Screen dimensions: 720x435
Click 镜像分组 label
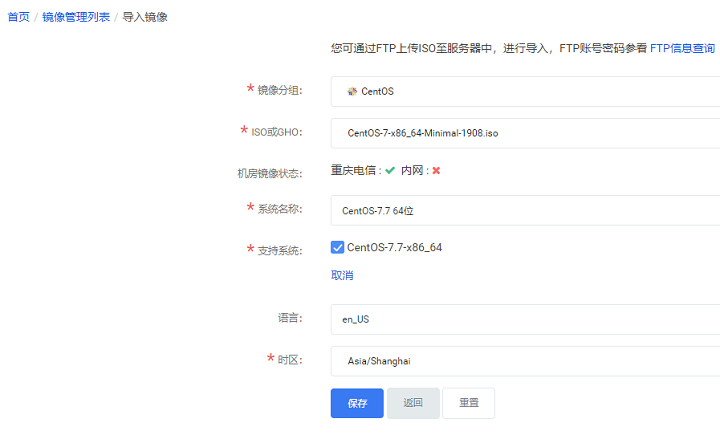(280, 90)
